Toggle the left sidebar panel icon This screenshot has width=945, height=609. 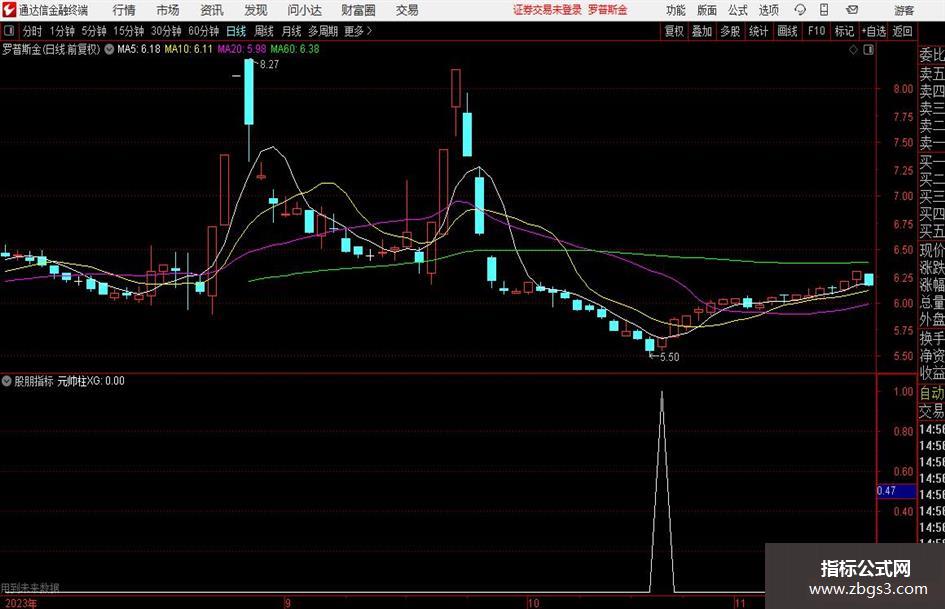click(9, 31)
